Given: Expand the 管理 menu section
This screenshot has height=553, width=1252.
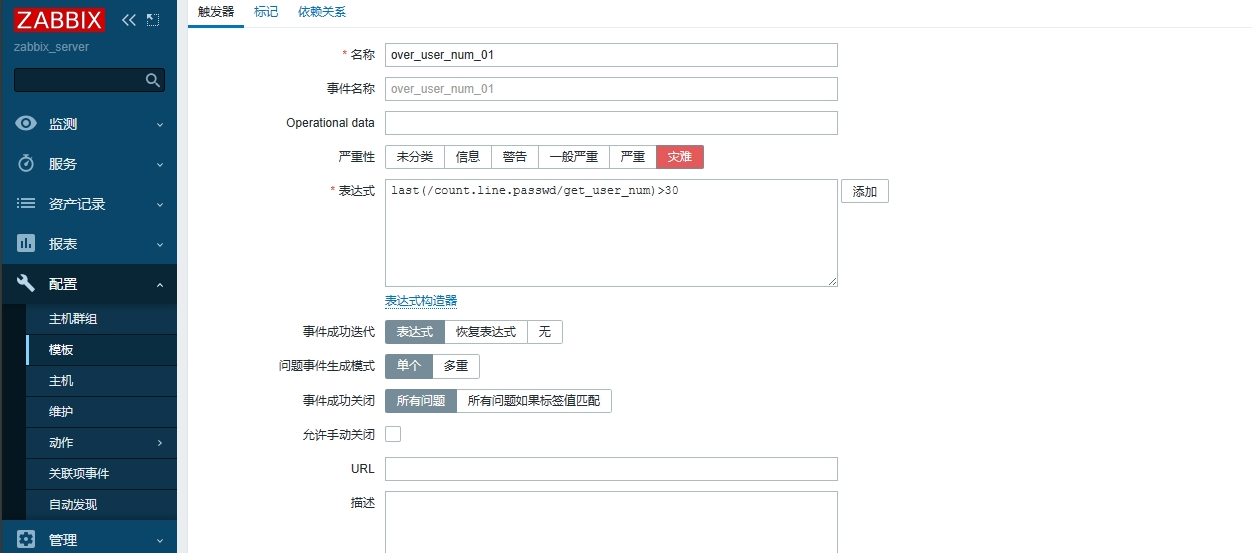Looking at the screenshot, I should point(160,540).
